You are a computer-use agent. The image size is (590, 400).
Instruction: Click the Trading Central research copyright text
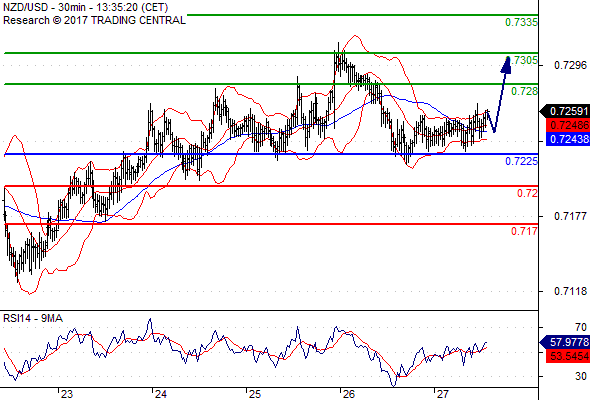point(94,20)
